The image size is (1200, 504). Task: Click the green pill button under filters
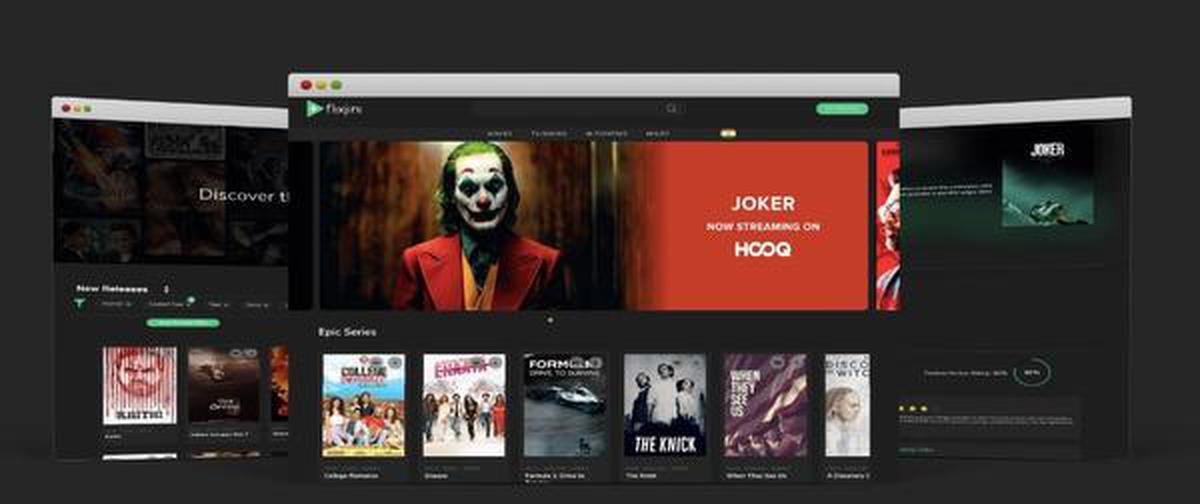click(x=182, y=323)
